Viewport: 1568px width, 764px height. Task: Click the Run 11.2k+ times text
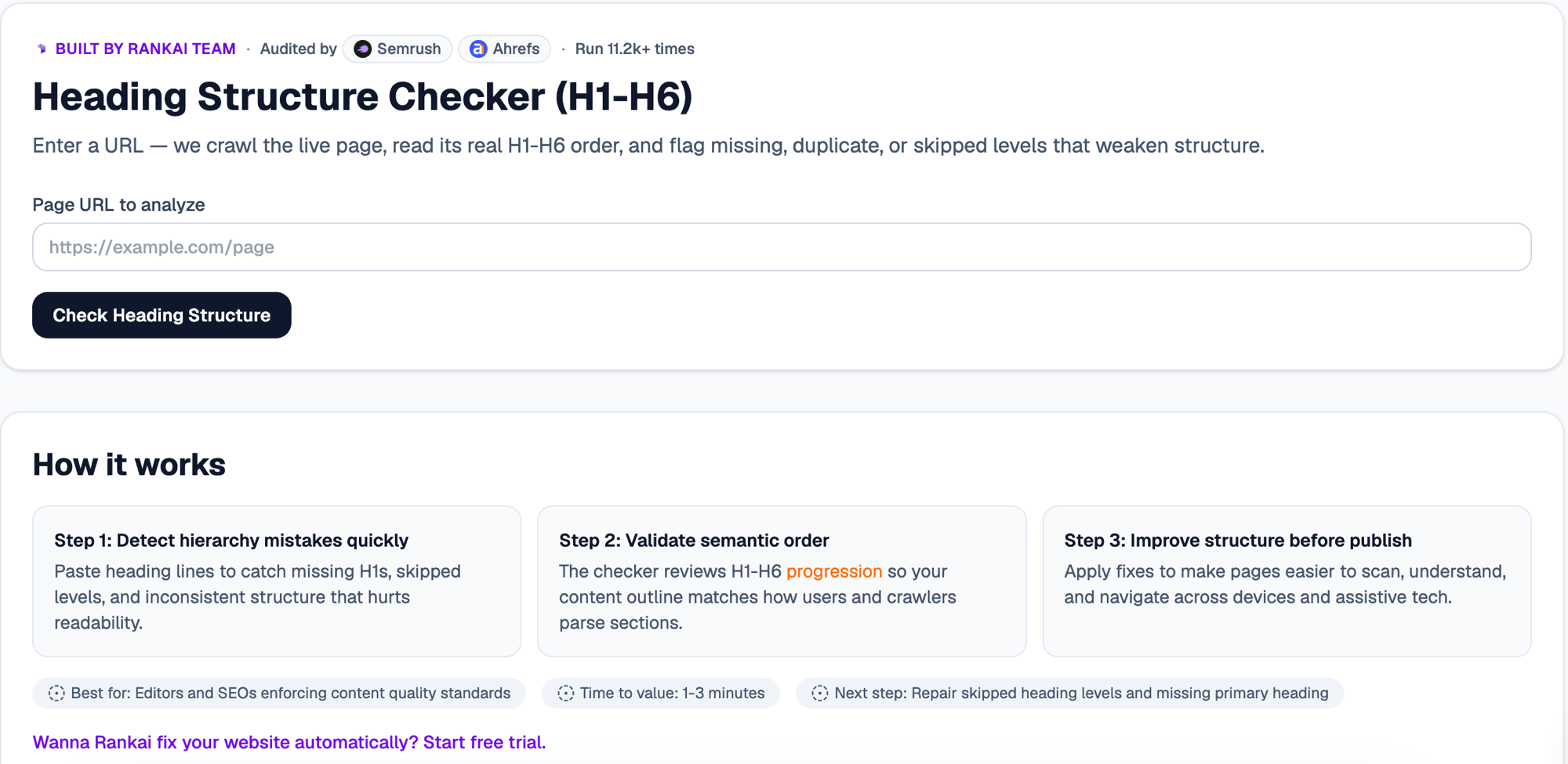click(x=634, y=49)
